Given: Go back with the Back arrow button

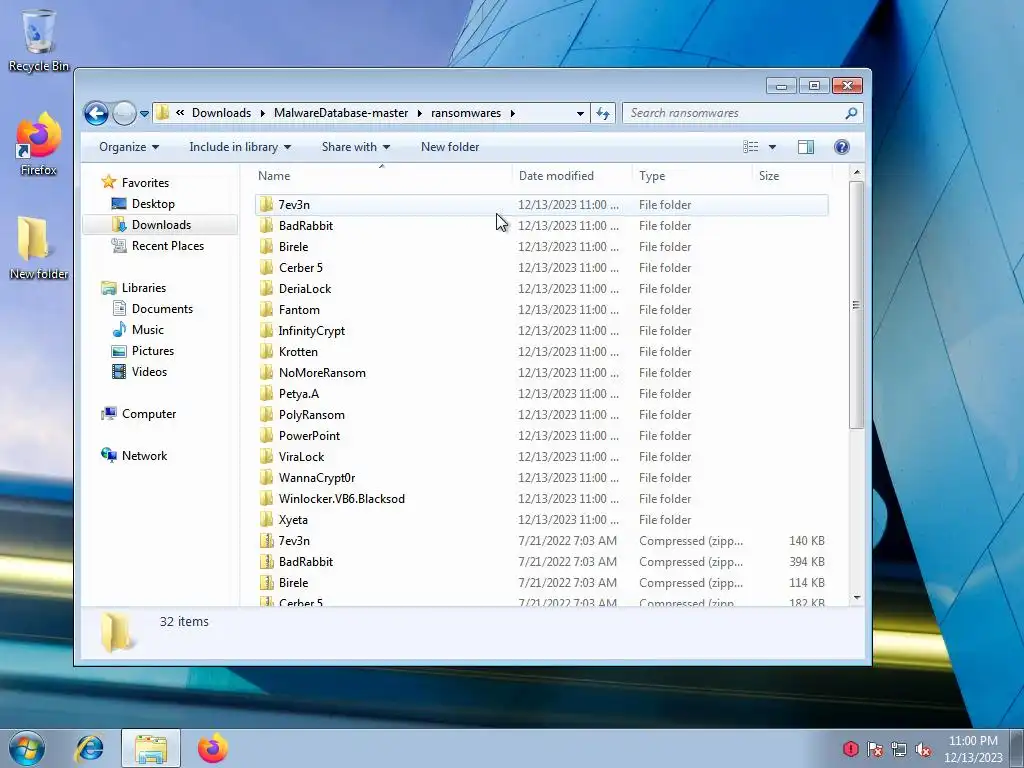Looking at the screenshot, I should [96, 114].
